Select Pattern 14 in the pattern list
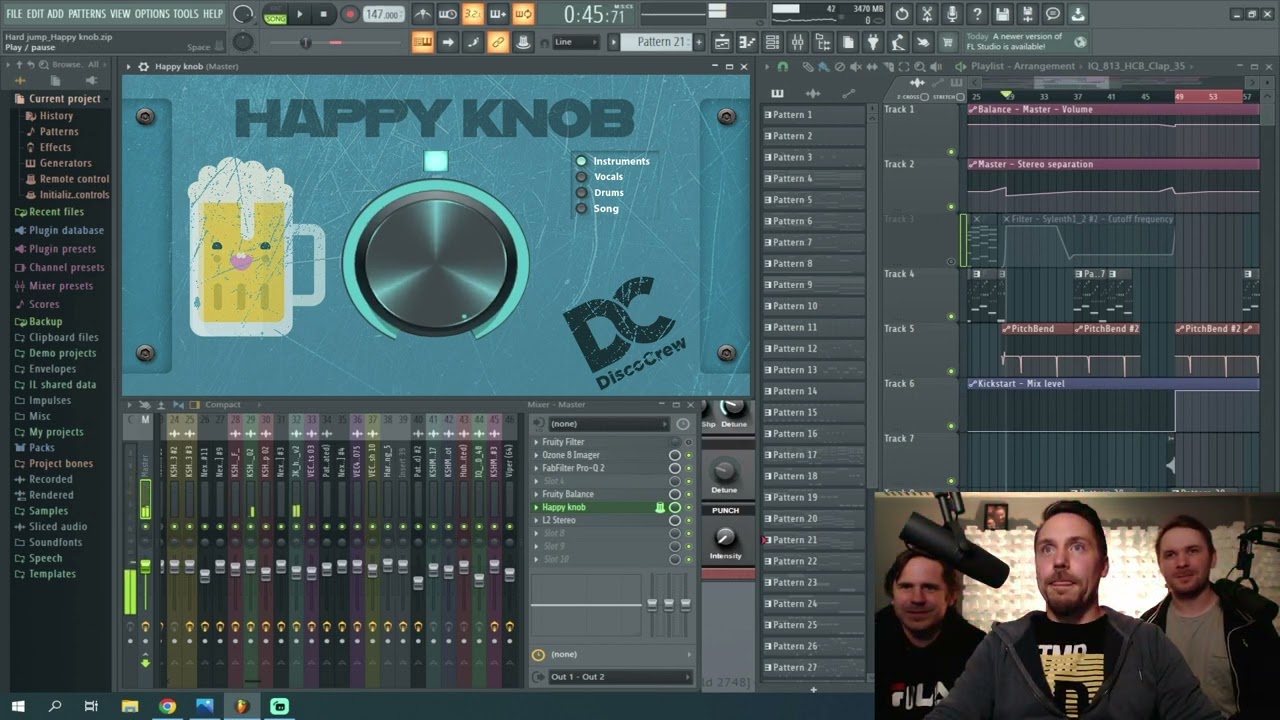 click(x=813, y=391)
